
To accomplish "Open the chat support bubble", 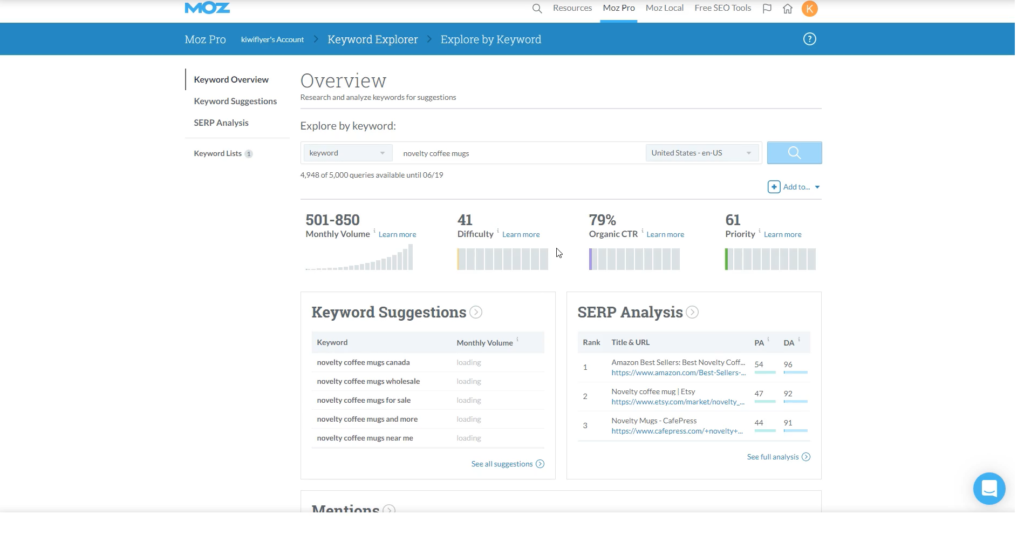I will (x=989, y=488).
